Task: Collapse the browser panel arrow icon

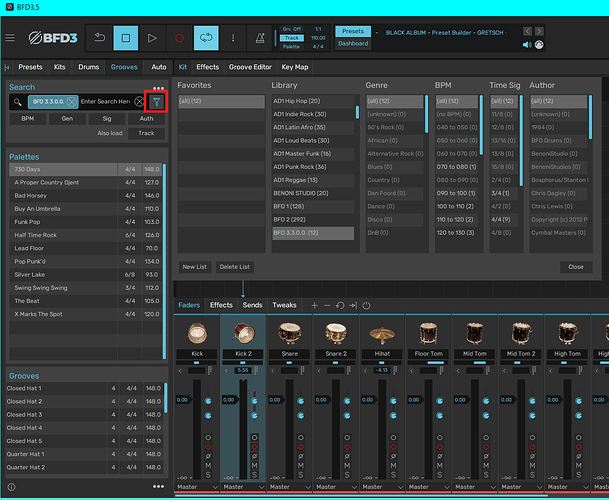Action: pos(7,67)
